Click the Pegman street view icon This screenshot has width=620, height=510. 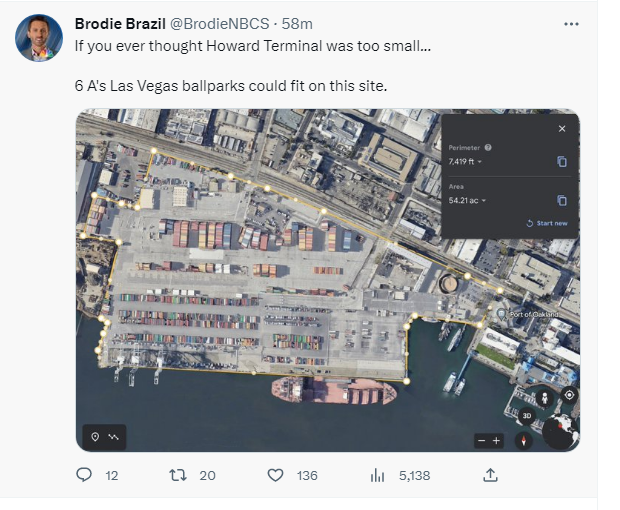[545, 397]
